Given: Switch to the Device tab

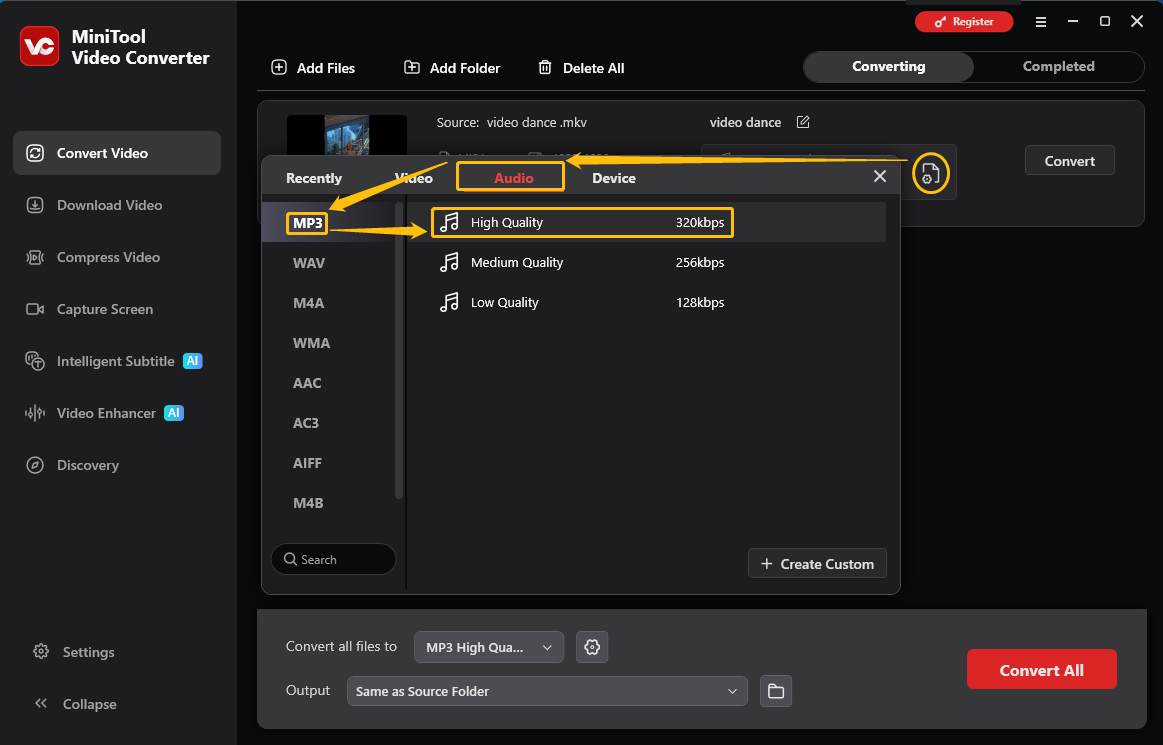Looking at the screenshot, I should click(613, 178).
